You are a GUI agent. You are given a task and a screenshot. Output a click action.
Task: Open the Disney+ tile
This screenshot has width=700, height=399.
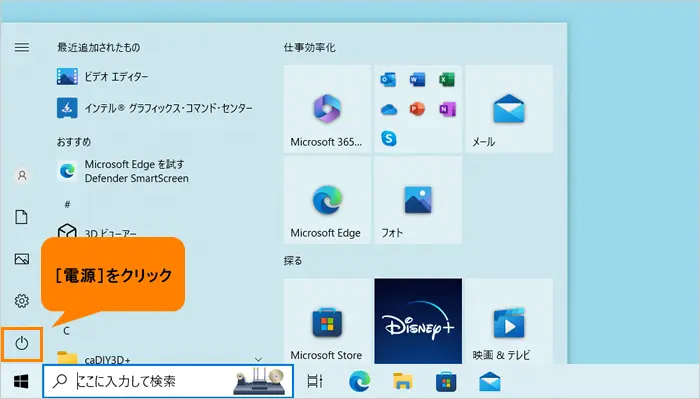click(x=418, y=321)
